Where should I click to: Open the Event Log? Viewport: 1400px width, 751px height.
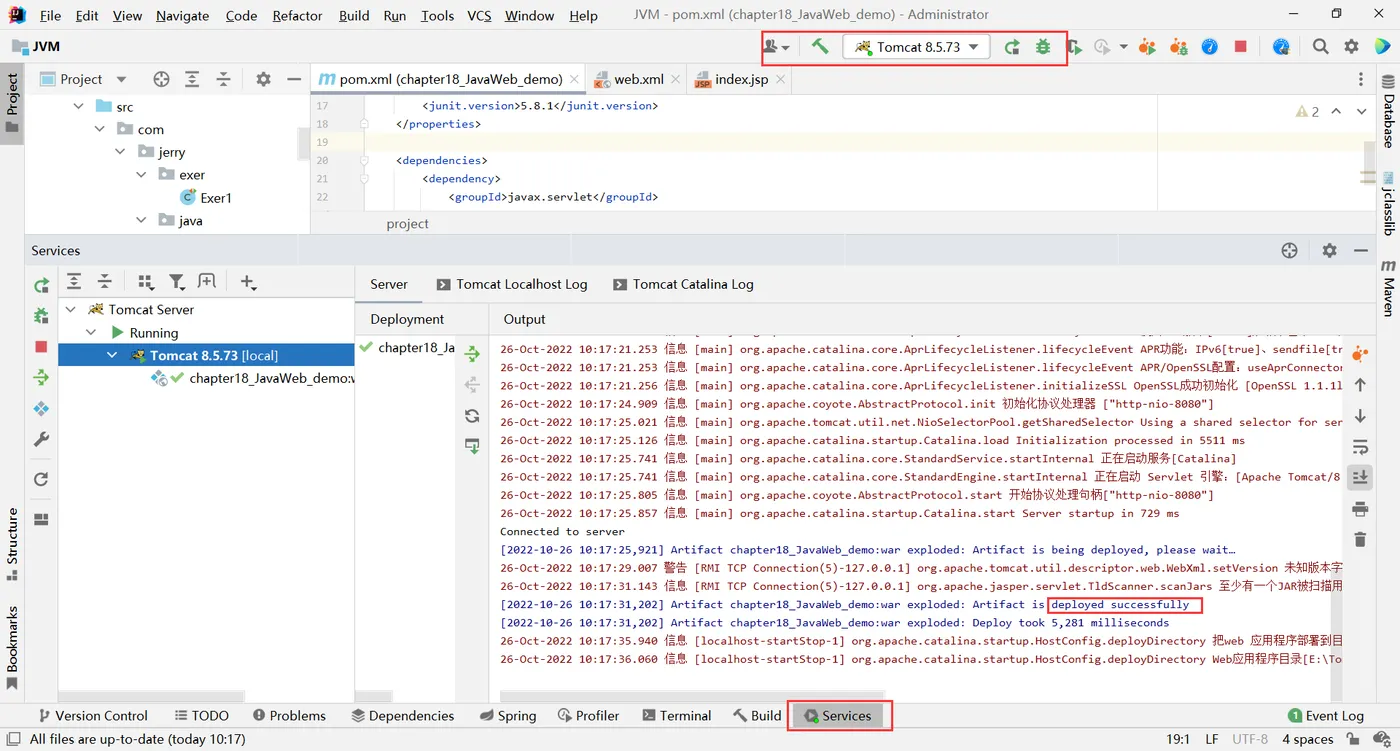click(1326, 716)
